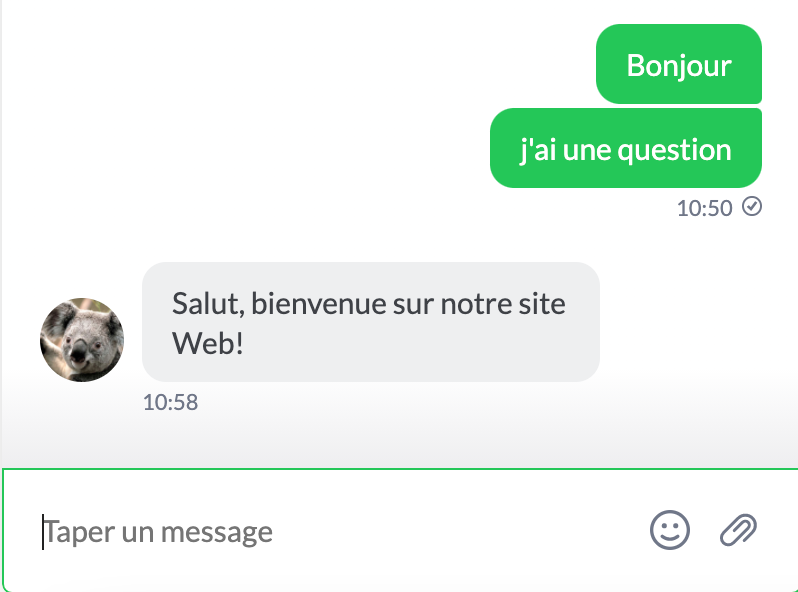Click the 10:50 sent timestamp
This screenshot has width=798, height=592.
pos(704,208)
